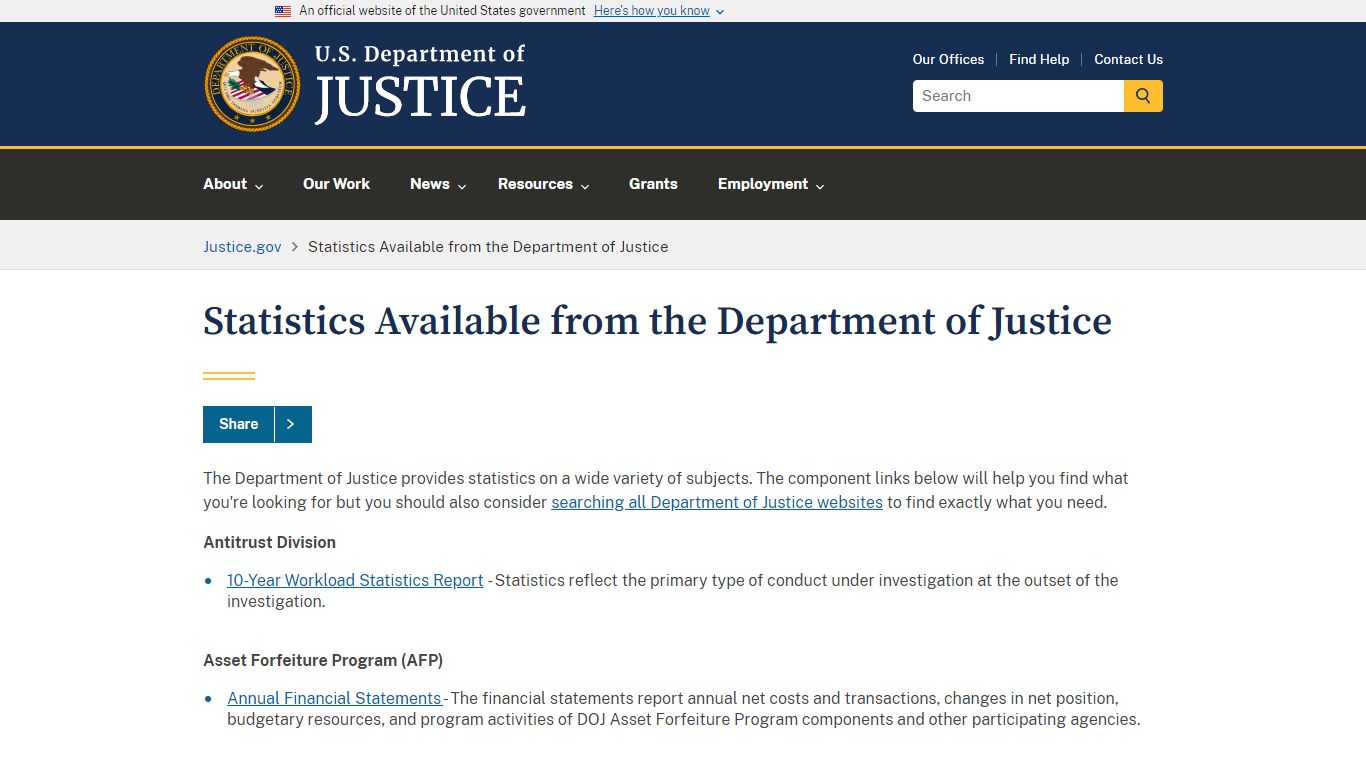Open the Contact Us link
1366x768 pixels.
[1128, 59]
